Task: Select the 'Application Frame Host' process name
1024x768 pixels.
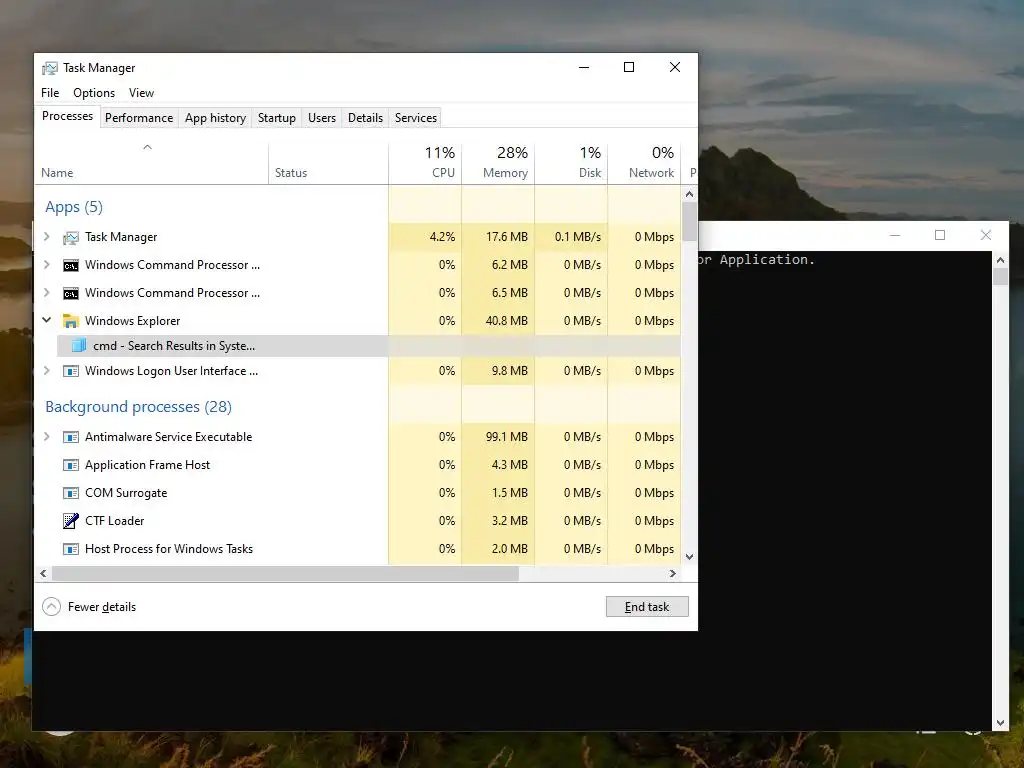Action: coord(148,465)
